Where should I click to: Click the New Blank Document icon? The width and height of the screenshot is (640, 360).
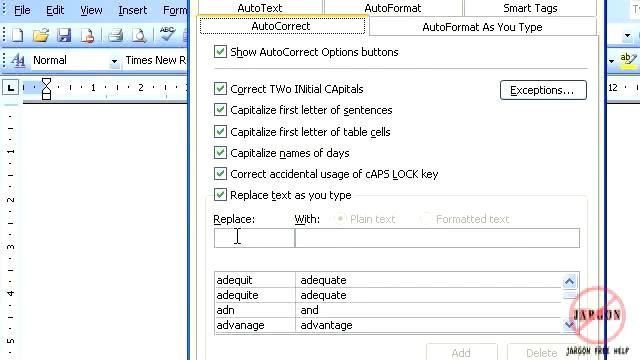click(x=17, y=36)
